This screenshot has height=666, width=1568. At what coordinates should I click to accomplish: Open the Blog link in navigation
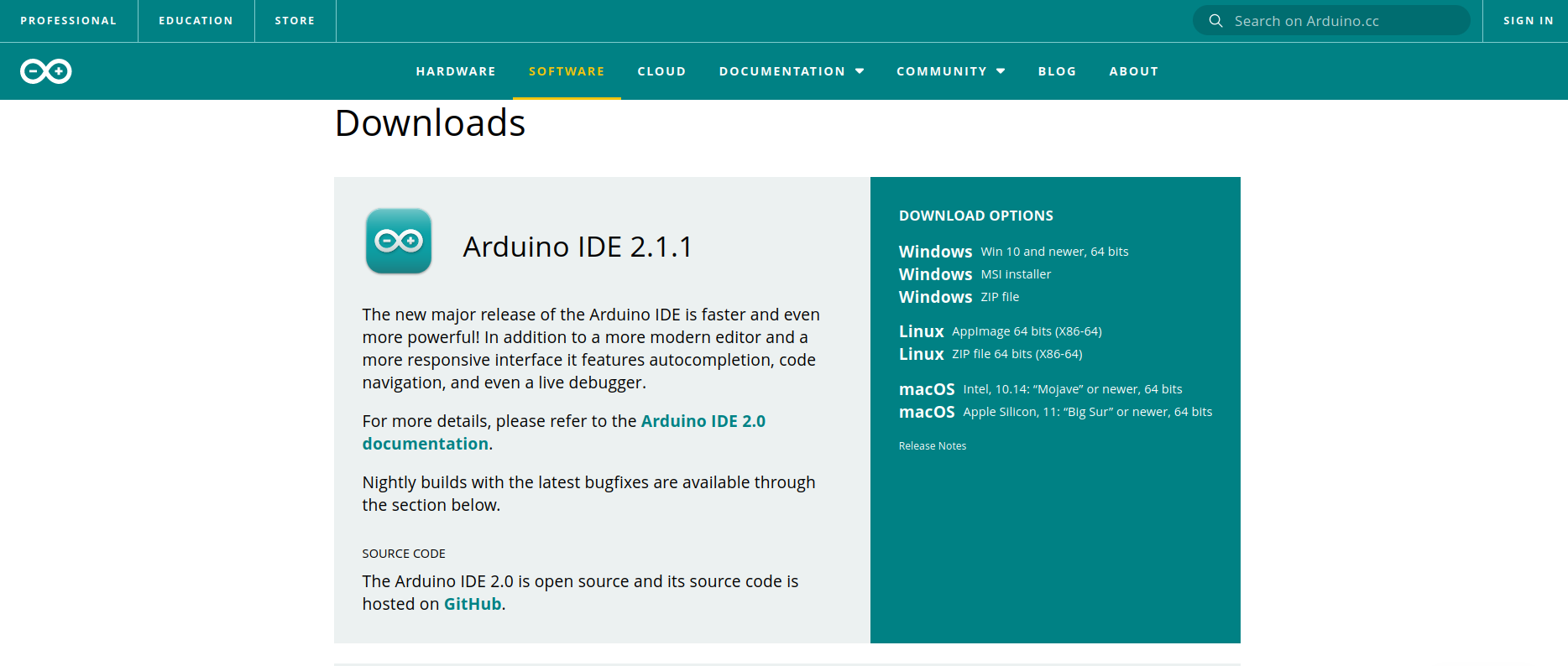point(1057,71)
